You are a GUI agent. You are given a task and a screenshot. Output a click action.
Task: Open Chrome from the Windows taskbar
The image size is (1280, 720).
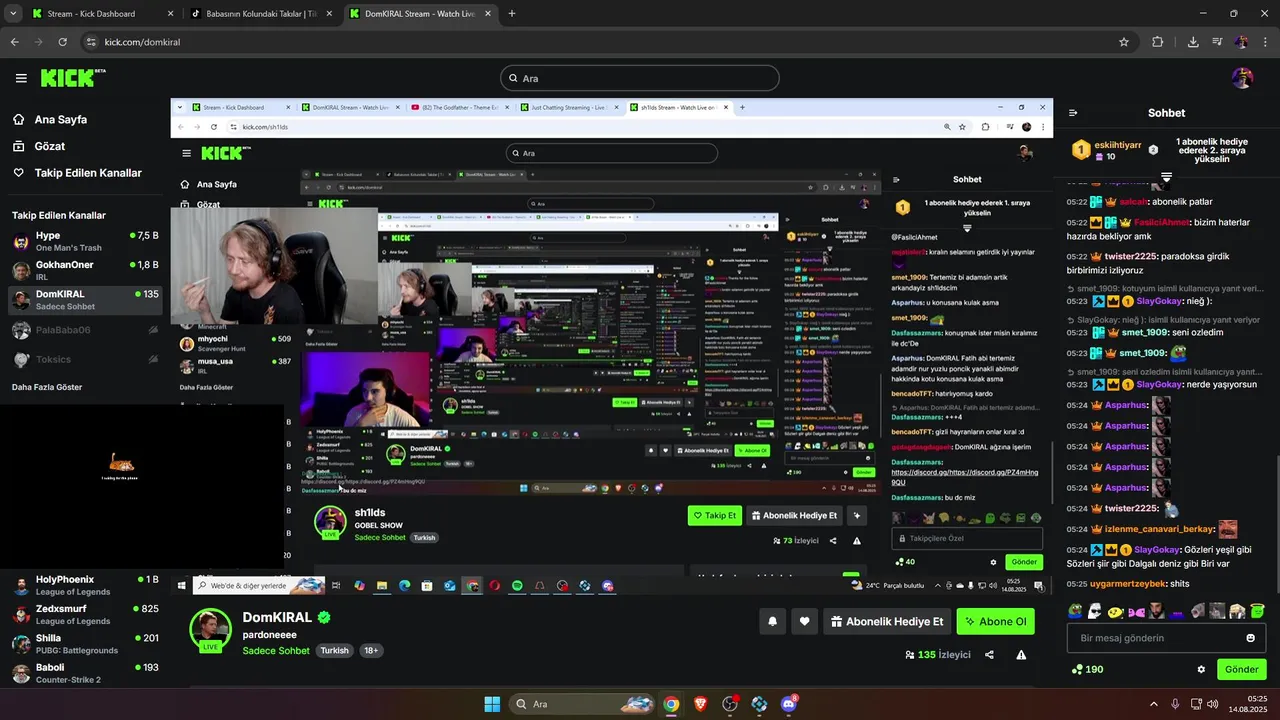[x=671, y=704]
